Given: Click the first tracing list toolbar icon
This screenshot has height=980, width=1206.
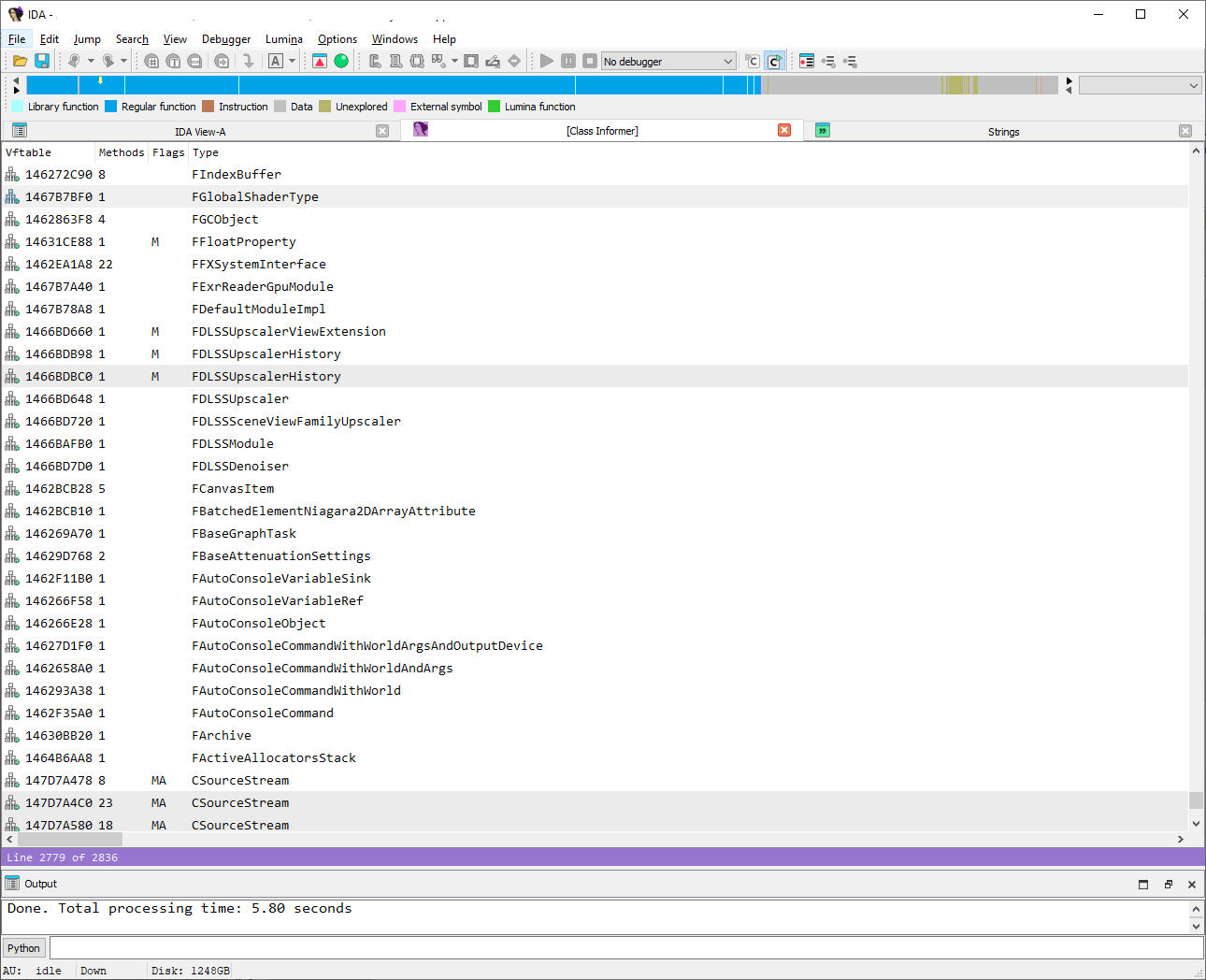Looking at the screenshot, I should tap(828, 61).
